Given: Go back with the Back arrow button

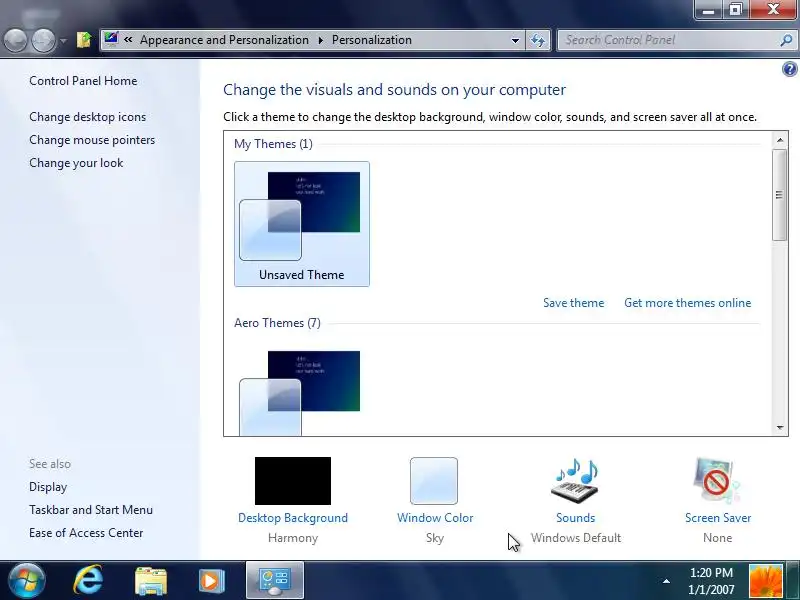Looking at the screenshot, I should coord(15,40).
